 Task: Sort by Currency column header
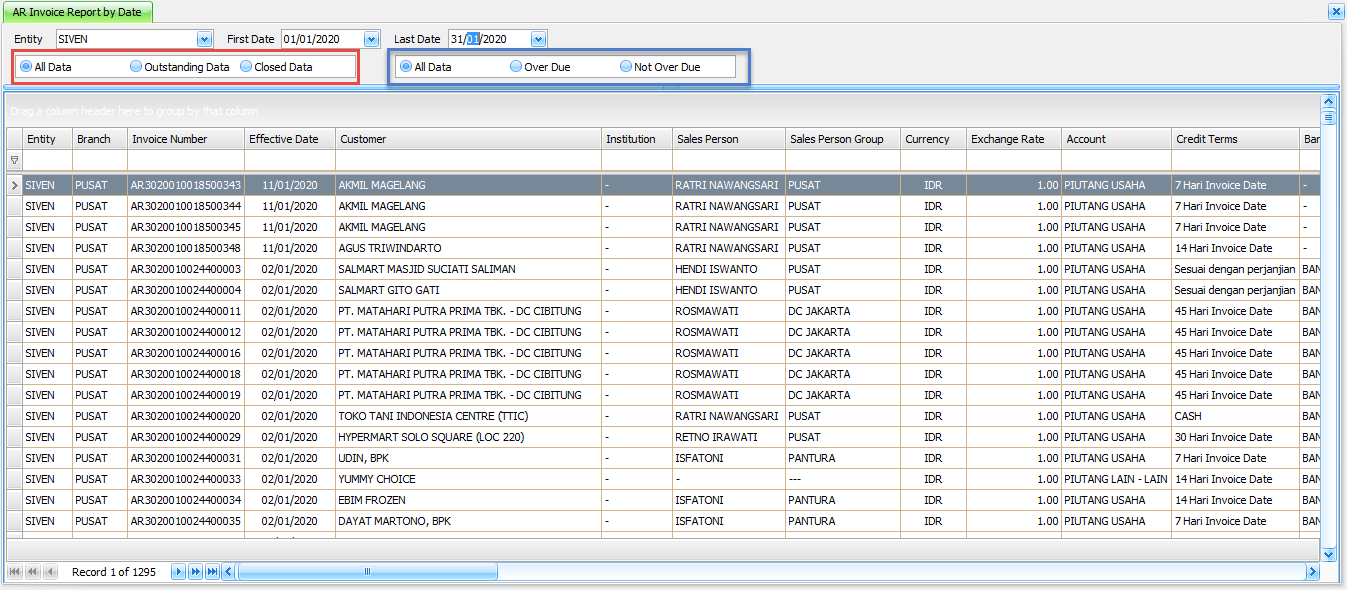(x=932, y=139)
